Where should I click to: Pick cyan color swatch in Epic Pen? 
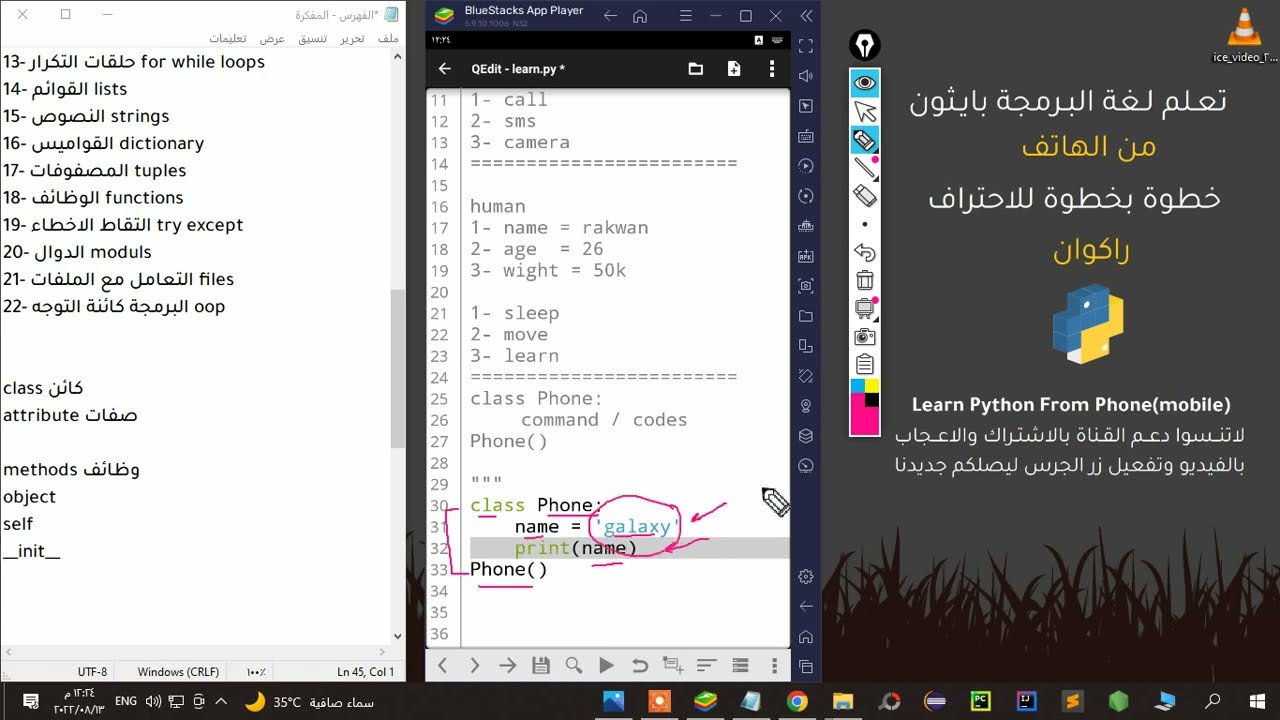tap(858, 386)
